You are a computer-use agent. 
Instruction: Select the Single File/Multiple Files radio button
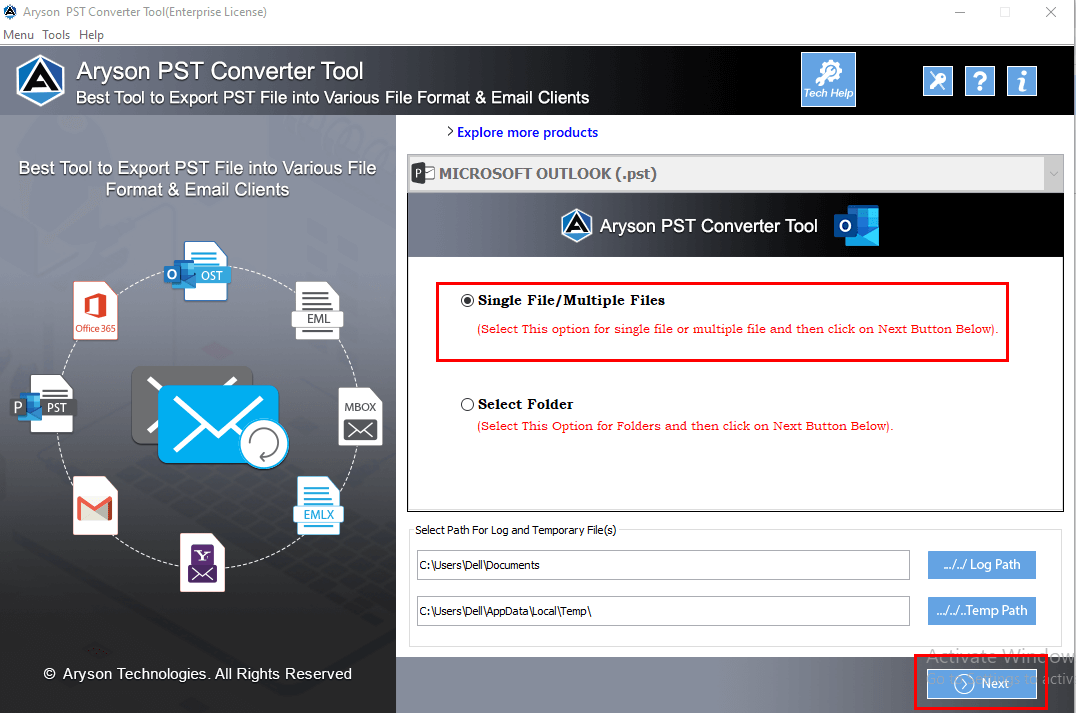(x=467, y=299)
